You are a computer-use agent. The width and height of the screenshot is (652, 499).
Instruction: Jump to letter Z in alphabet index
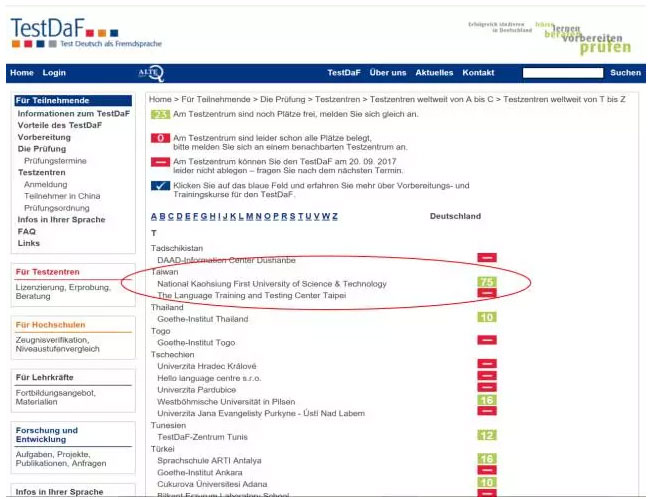[335, 216]
